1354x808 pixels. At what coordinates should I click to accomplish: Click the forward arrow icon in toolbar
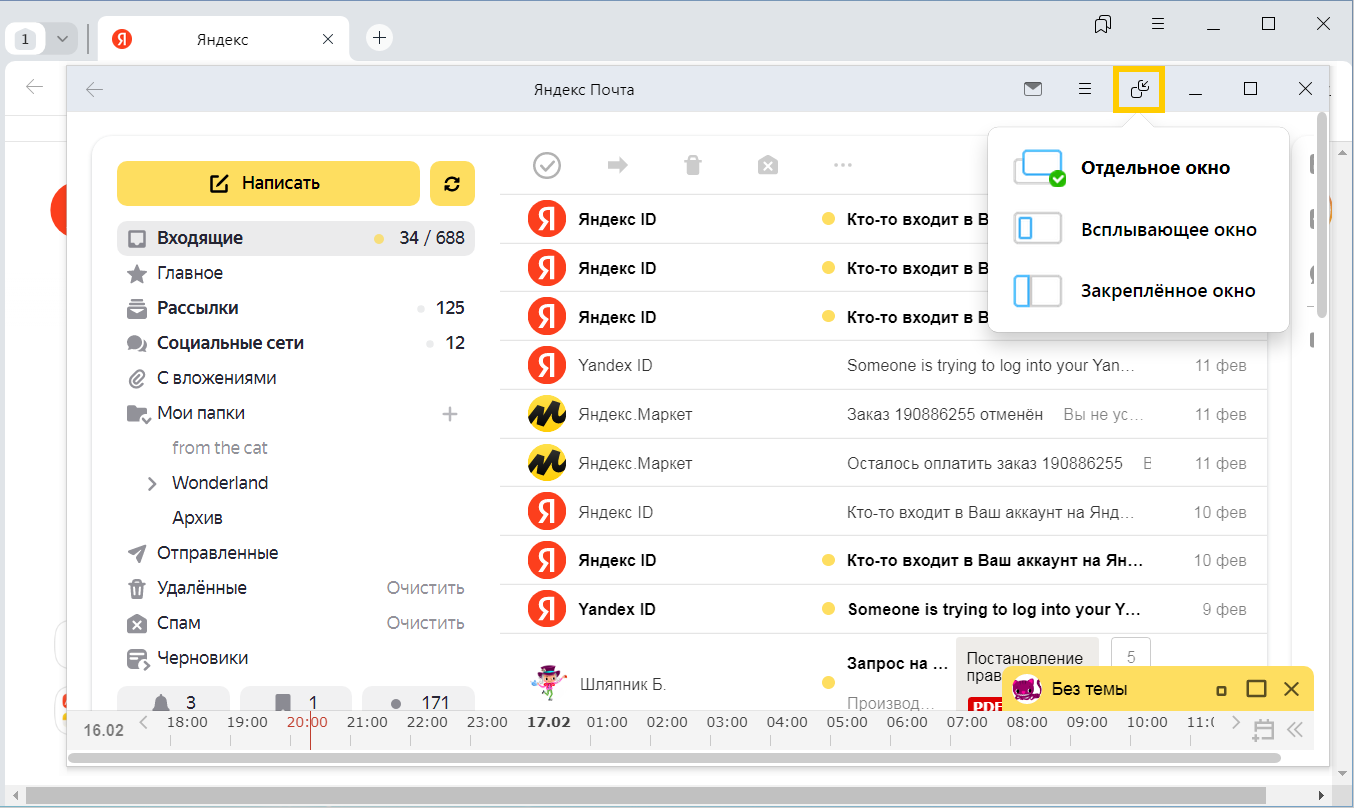click(618, 165)
